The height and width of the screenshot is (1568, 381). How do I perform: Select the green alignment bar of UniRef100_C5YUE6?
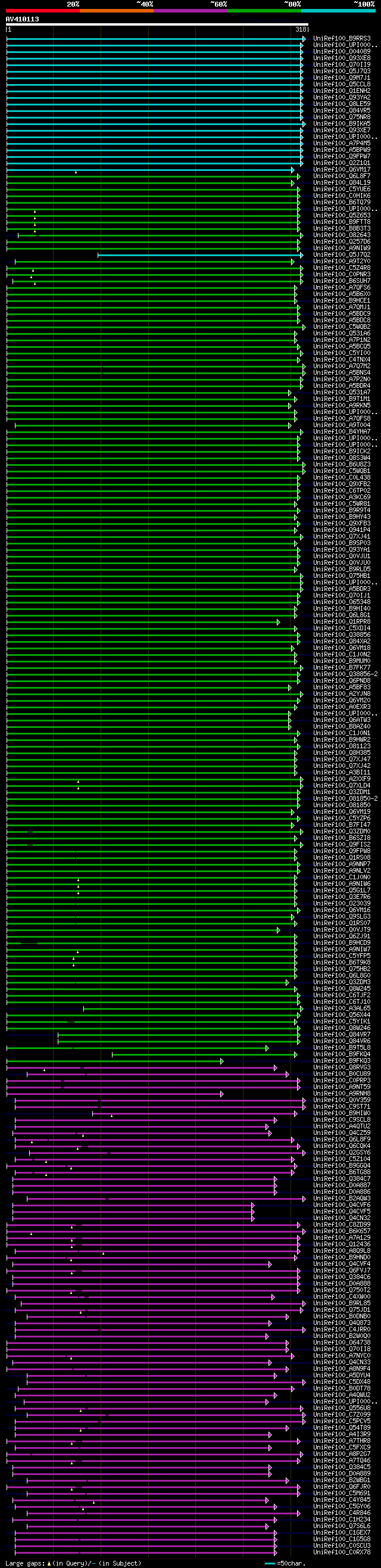coord(154,189)
